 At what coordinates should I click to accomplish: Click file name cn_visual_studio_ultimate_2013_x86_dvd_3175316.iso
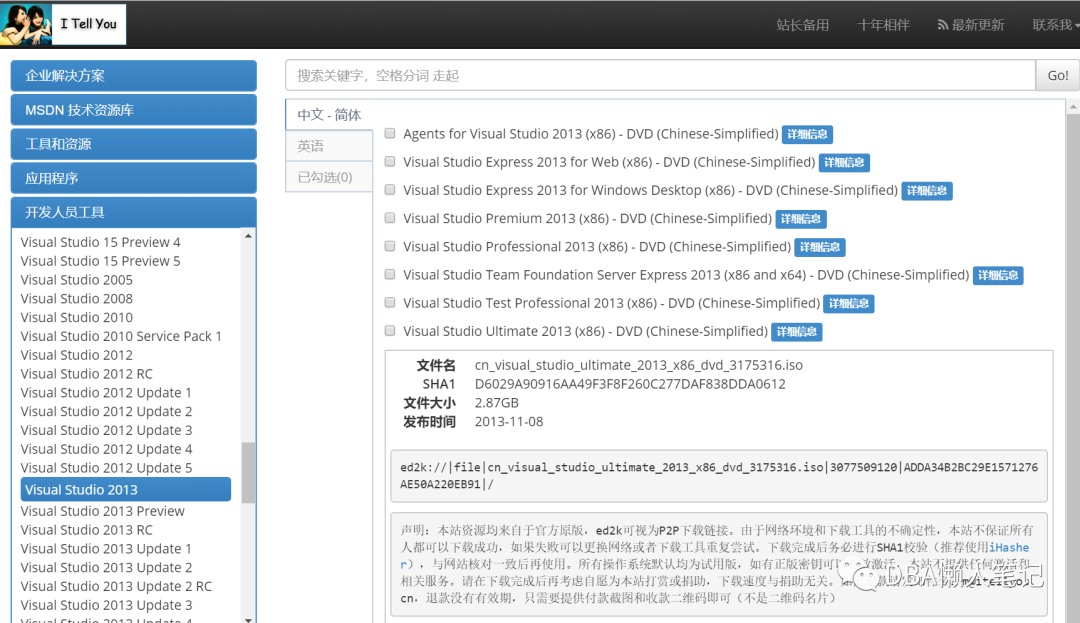638,366
